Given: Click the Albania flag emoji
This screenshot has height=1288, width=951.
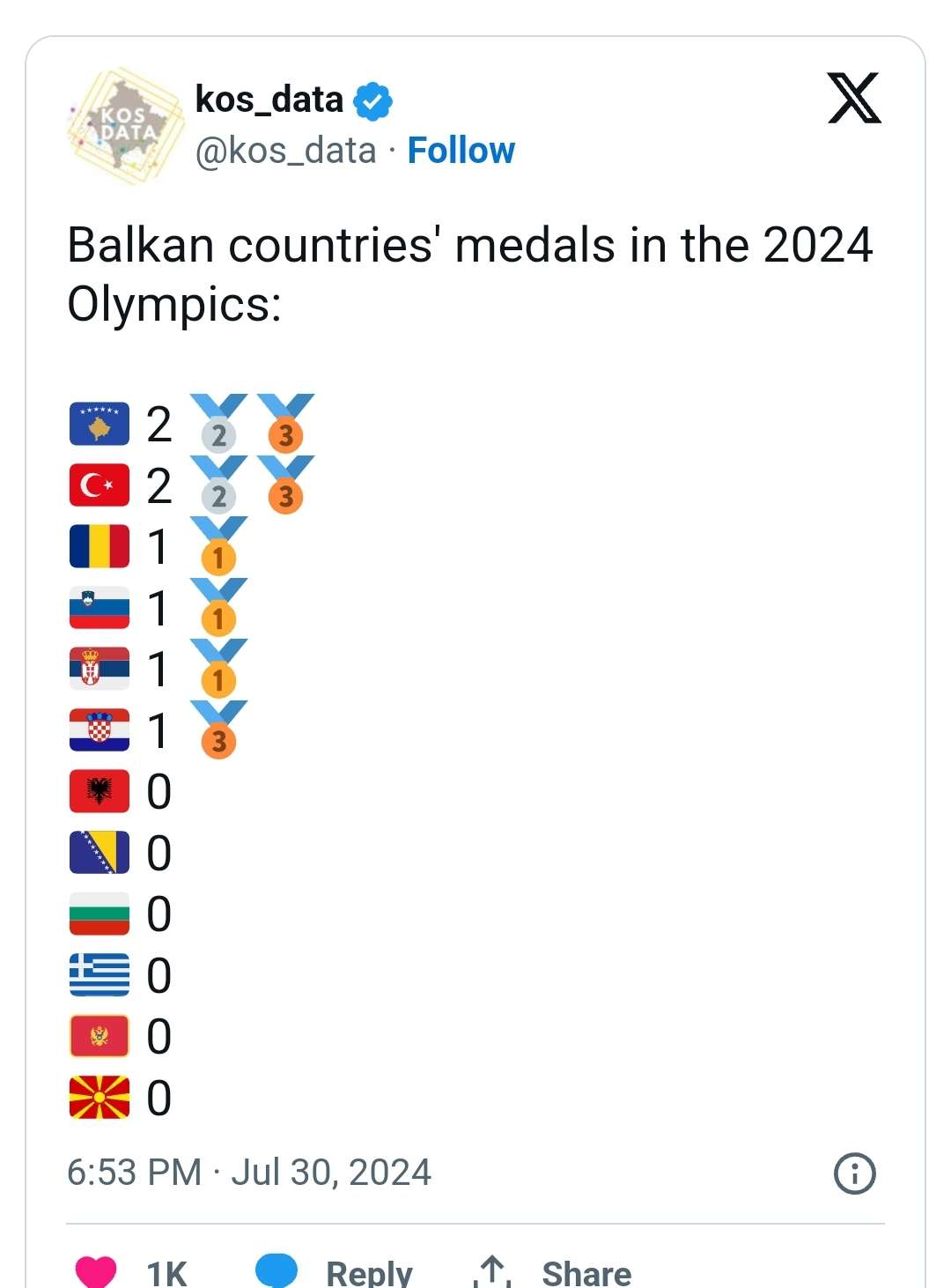Looking at the screenshot, I should (x=100, y=791).
